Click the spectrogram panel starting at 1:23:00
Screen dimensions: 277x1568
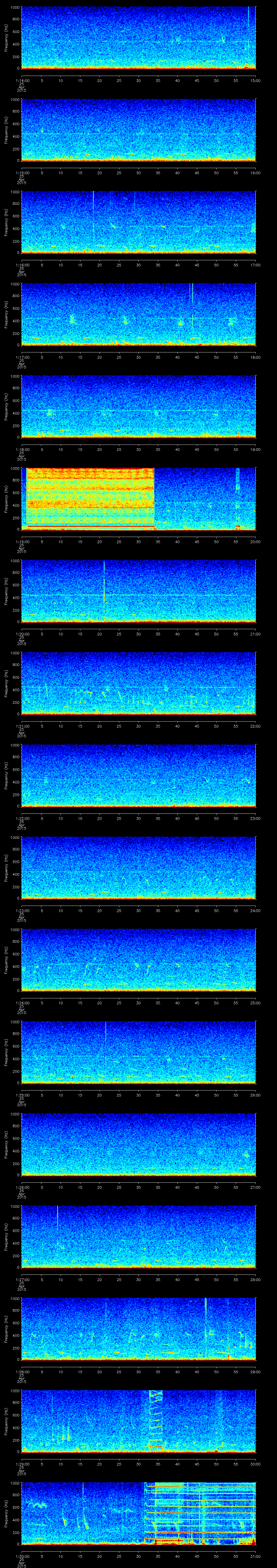[139, 868]
